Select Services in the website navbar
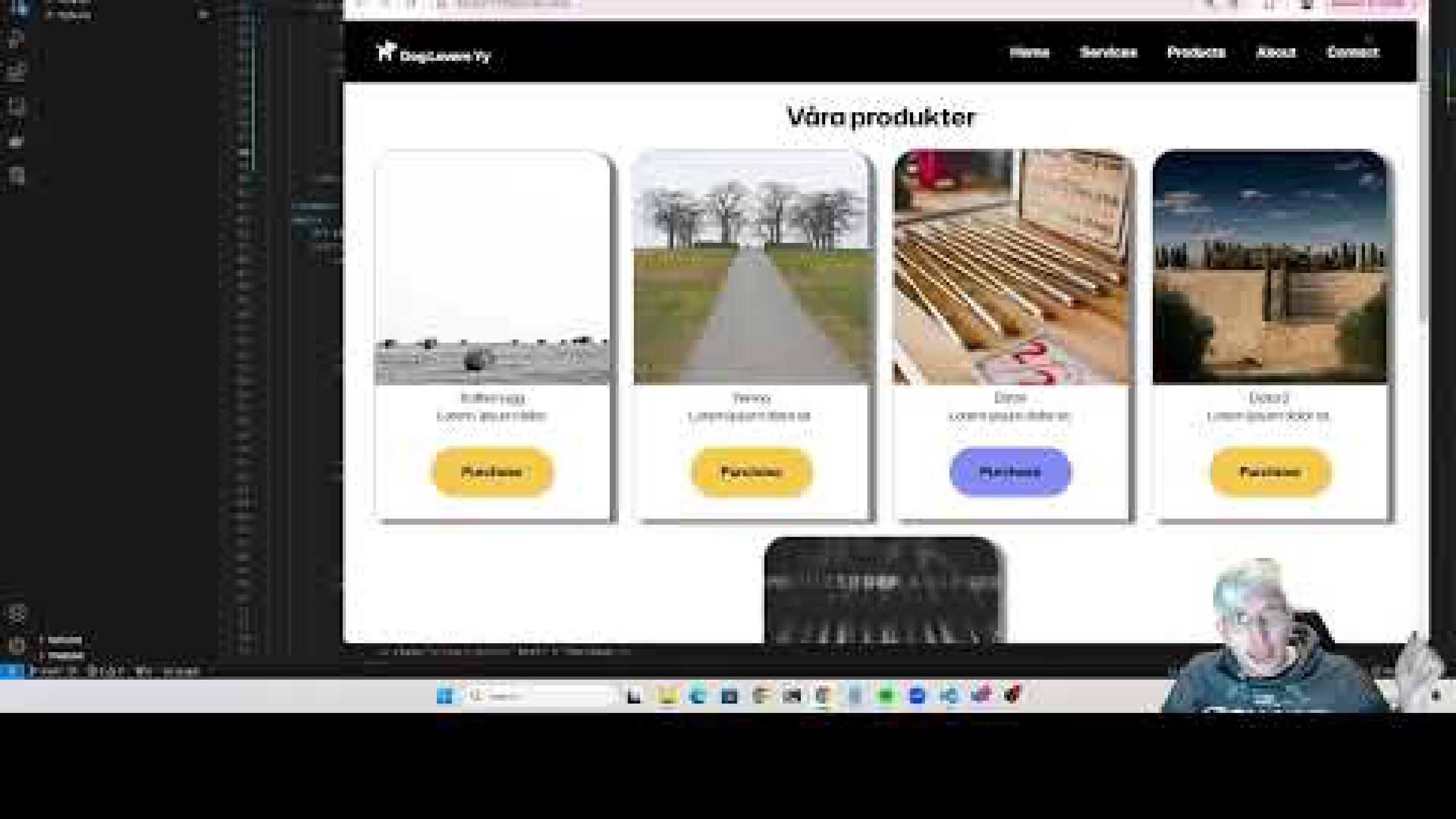Viewport: 1456px width, 819px height. pyautogui.click(x=1109, y=53)
